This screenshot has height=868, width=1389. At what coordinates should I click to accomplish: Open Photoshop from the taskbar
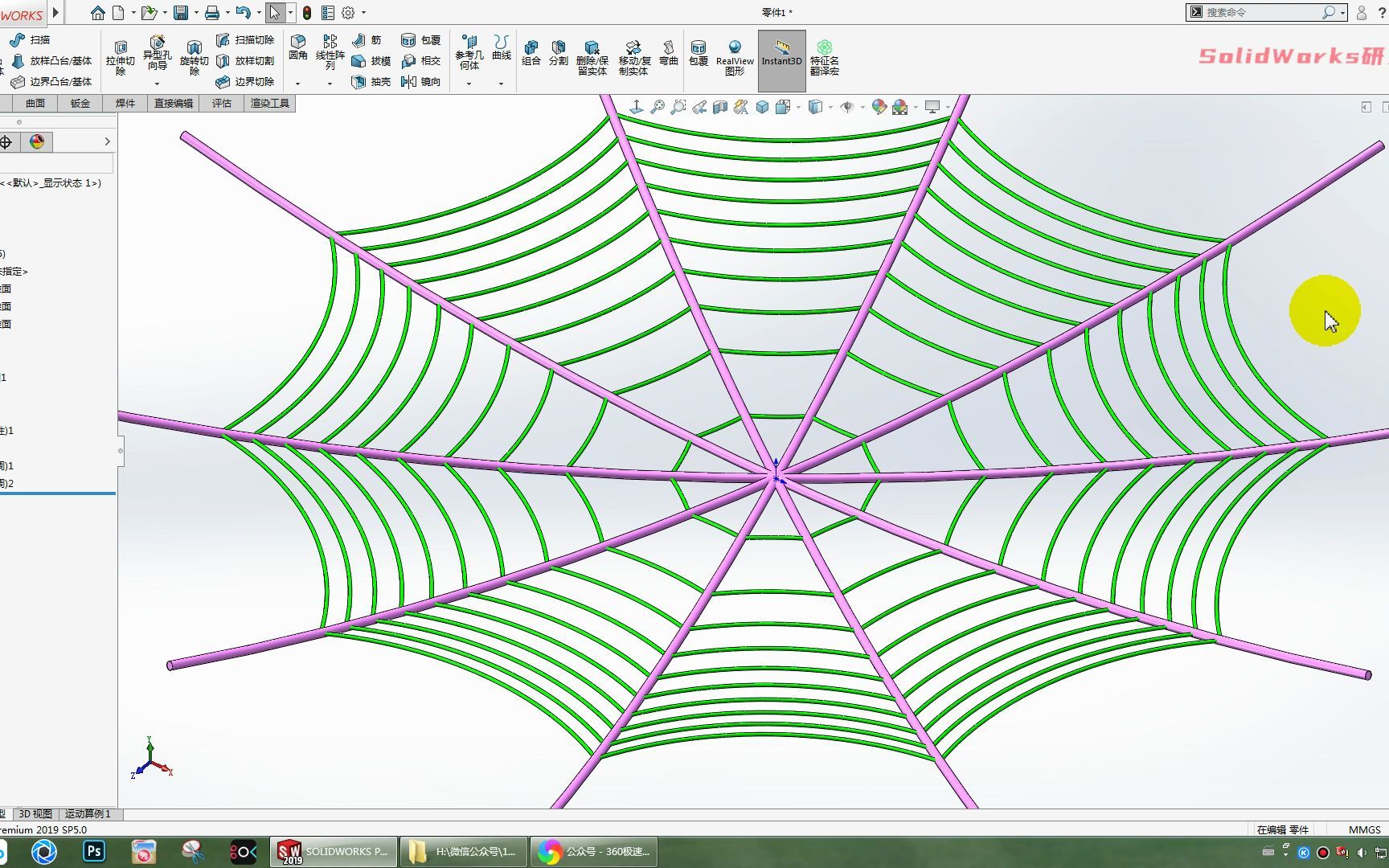[94, 851]
